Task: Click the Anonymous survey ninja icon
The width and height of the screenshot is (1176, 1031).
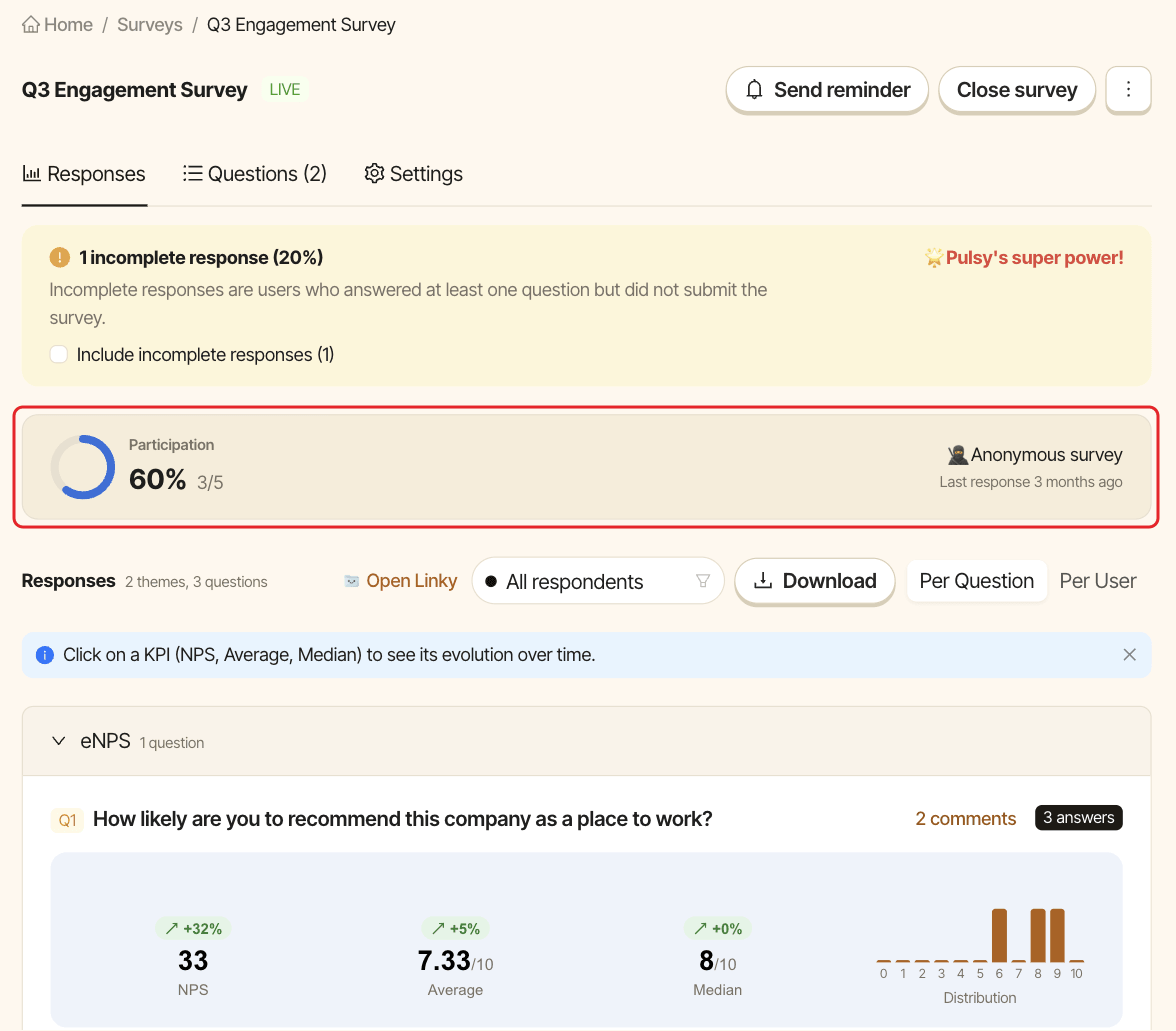Action: click(957, 454)
